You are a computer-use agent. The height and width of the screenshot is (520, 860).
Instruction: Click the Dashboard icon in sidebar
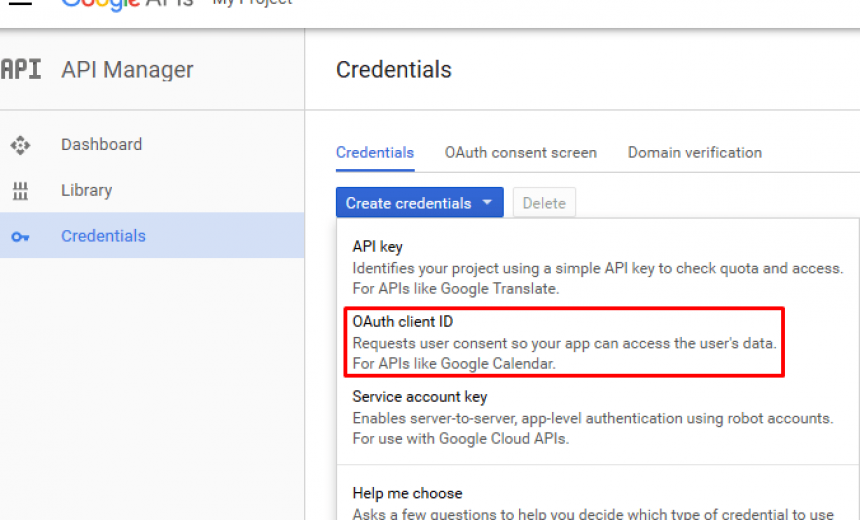click(20, 145)
